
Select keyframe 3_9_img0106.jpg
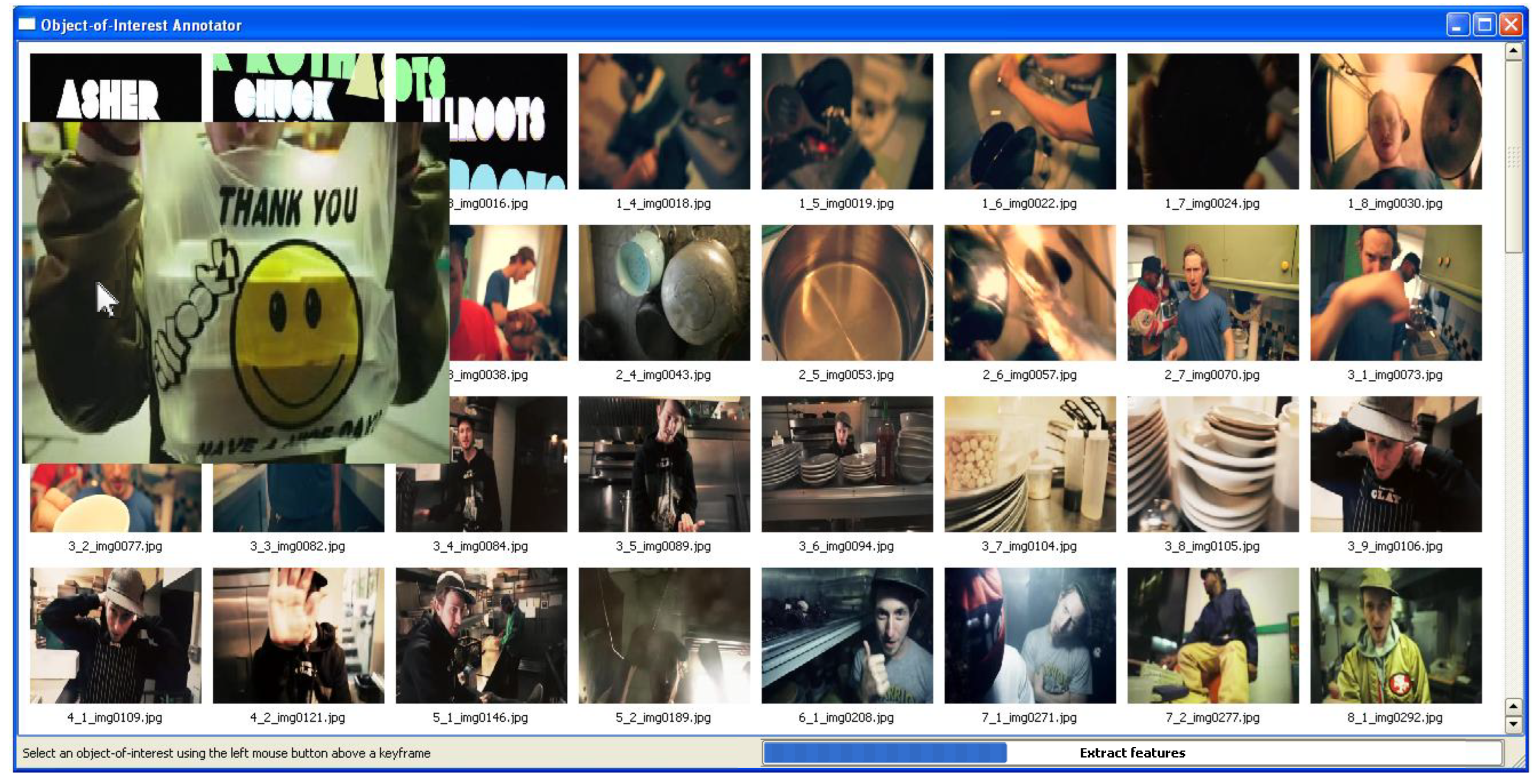1396,464
